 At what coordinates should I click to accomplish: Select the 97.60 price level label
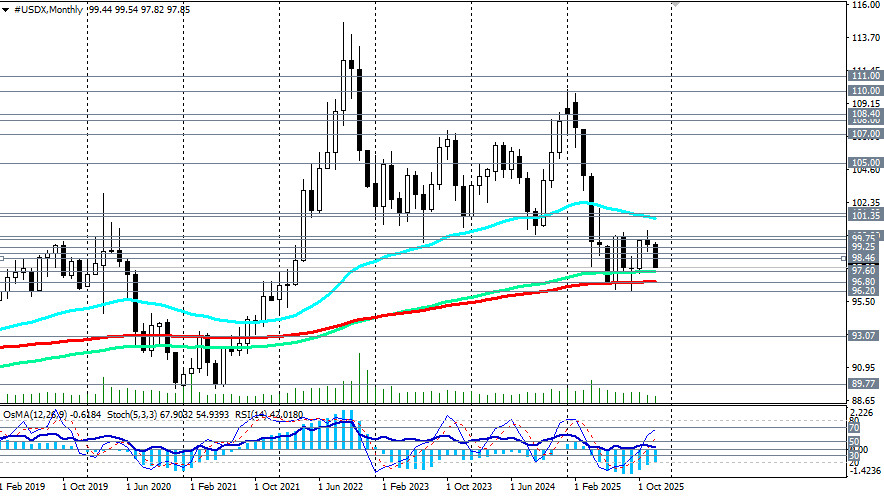click(x=865, y=271)
